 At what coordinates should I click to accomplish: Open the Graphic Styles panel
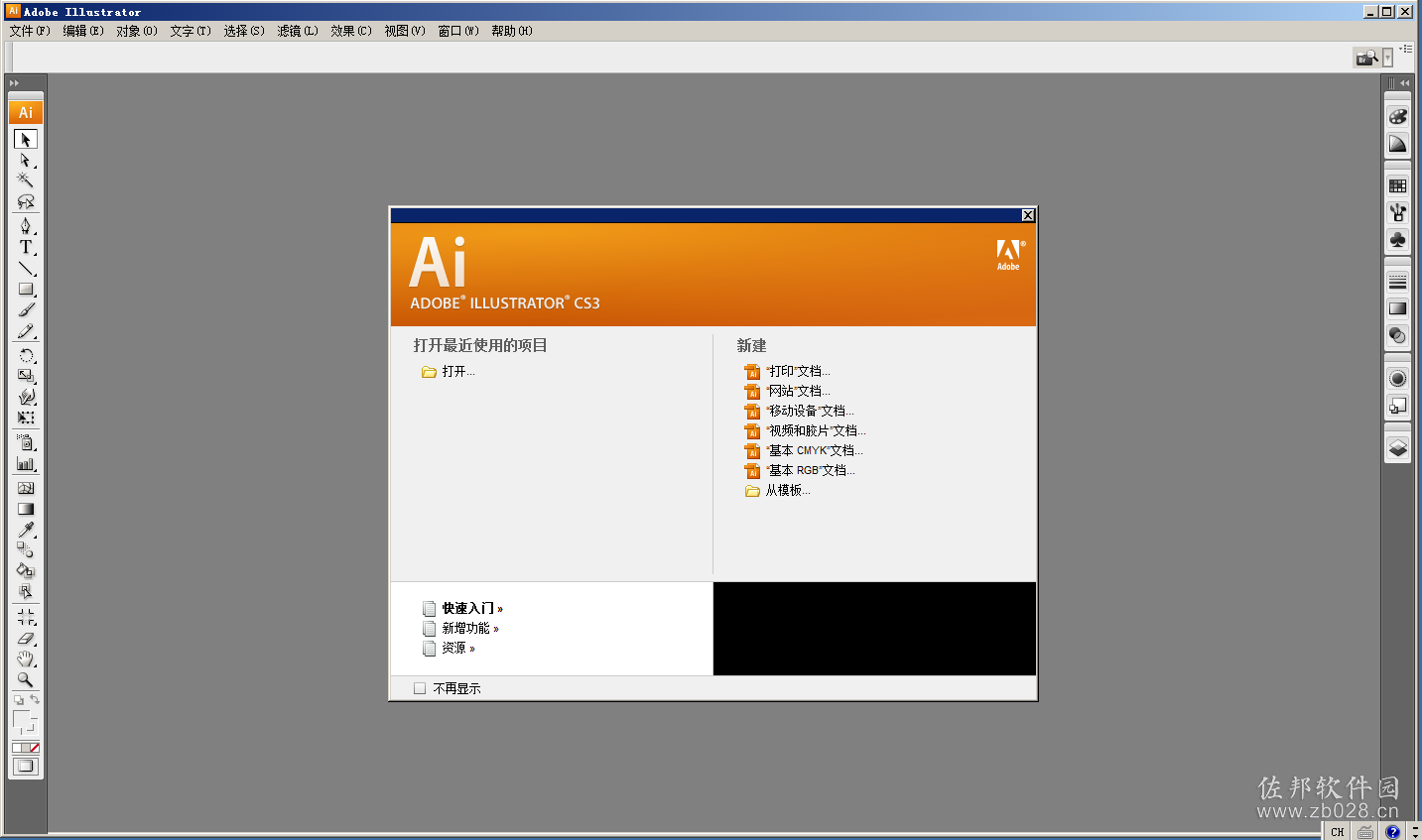tap(1397, 406)
